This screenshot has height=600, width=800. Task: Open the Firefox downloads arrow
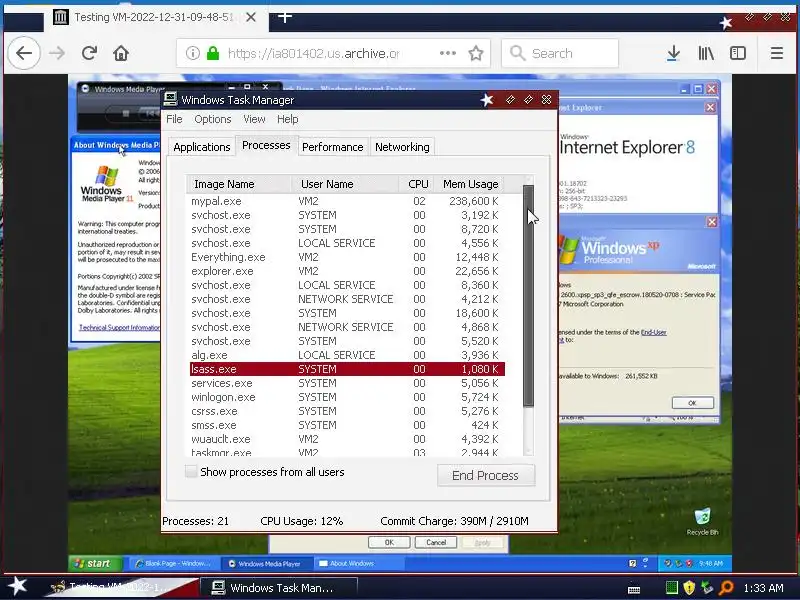click(x=673, y=53)
